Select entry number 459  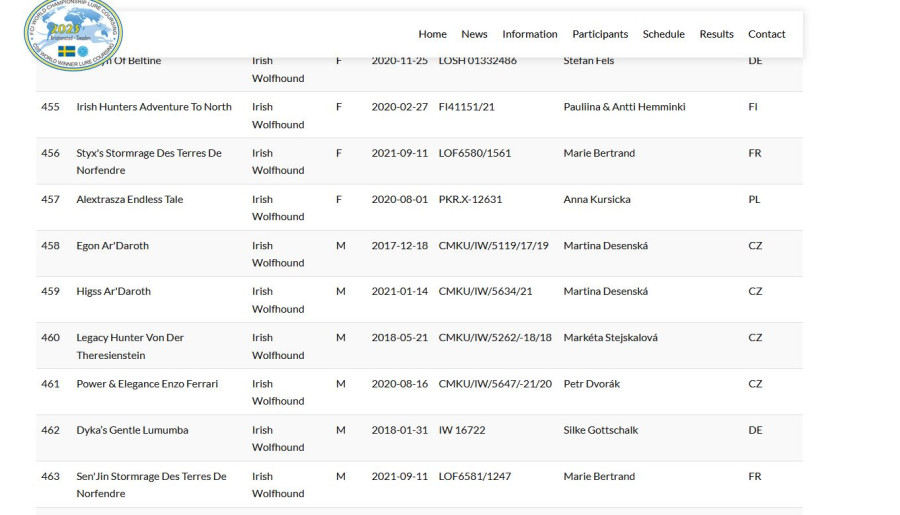[x=51, y=291]
